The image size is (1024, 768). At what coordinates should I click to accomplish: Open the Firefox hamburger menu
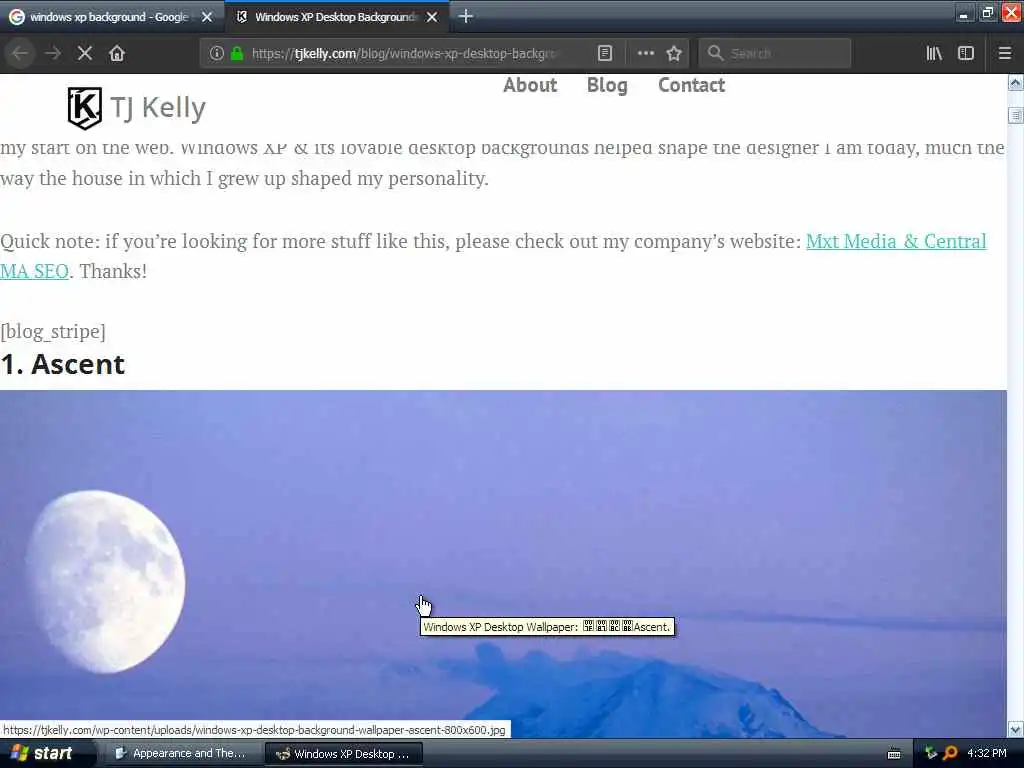point(1005,54)
